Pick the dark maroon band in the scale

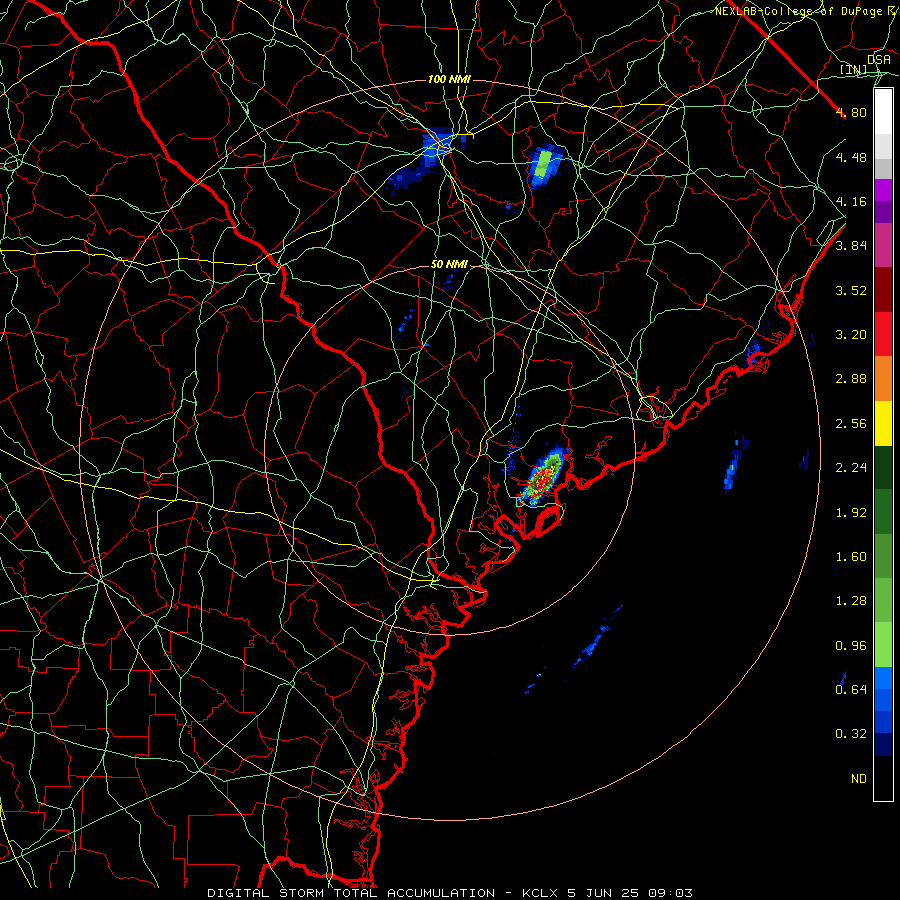[883, 290]
